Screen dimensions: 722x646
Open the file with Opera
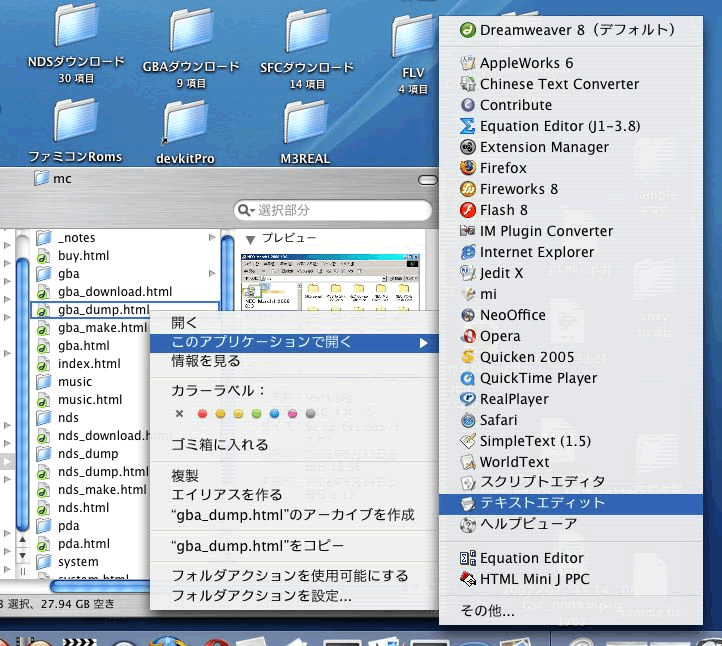point(571,336)
